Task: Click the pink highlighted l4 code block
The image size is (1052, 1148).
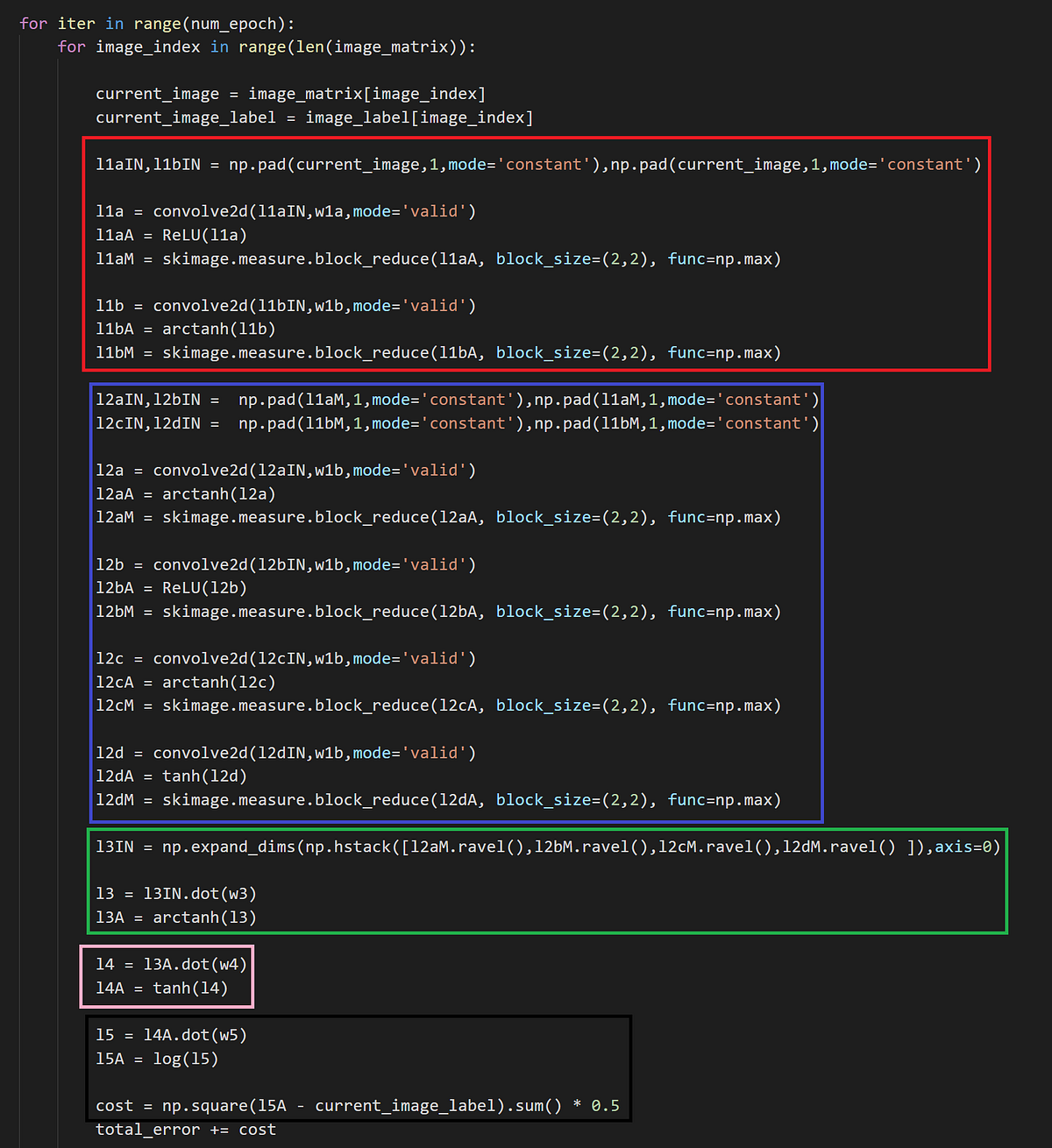Action: pyautogui.click(x=167, y=975)
